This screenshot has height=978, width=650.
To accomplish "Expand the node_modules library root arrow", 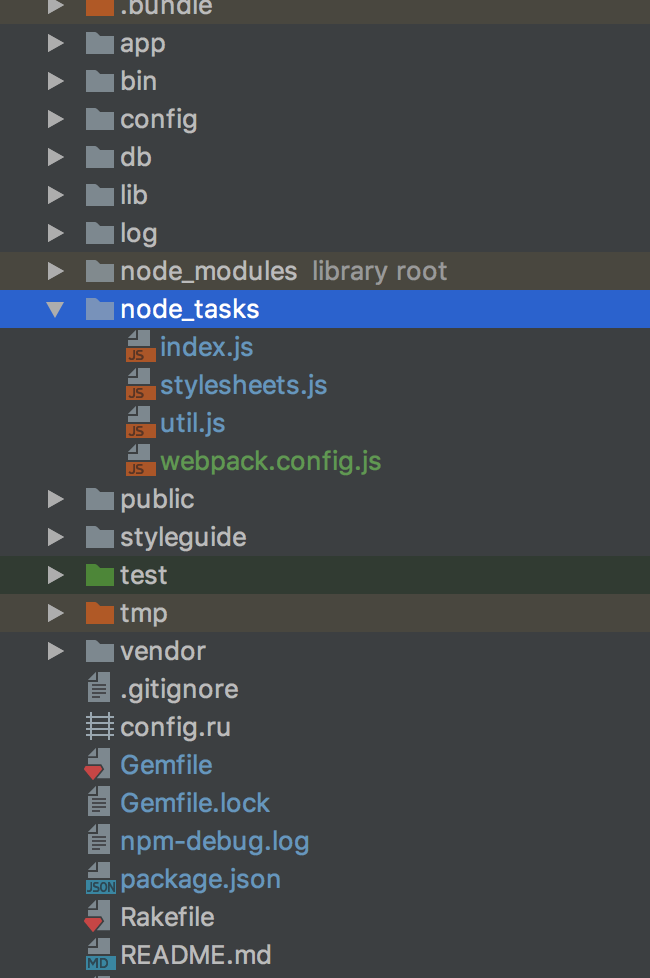I will [x=56, y=271].
